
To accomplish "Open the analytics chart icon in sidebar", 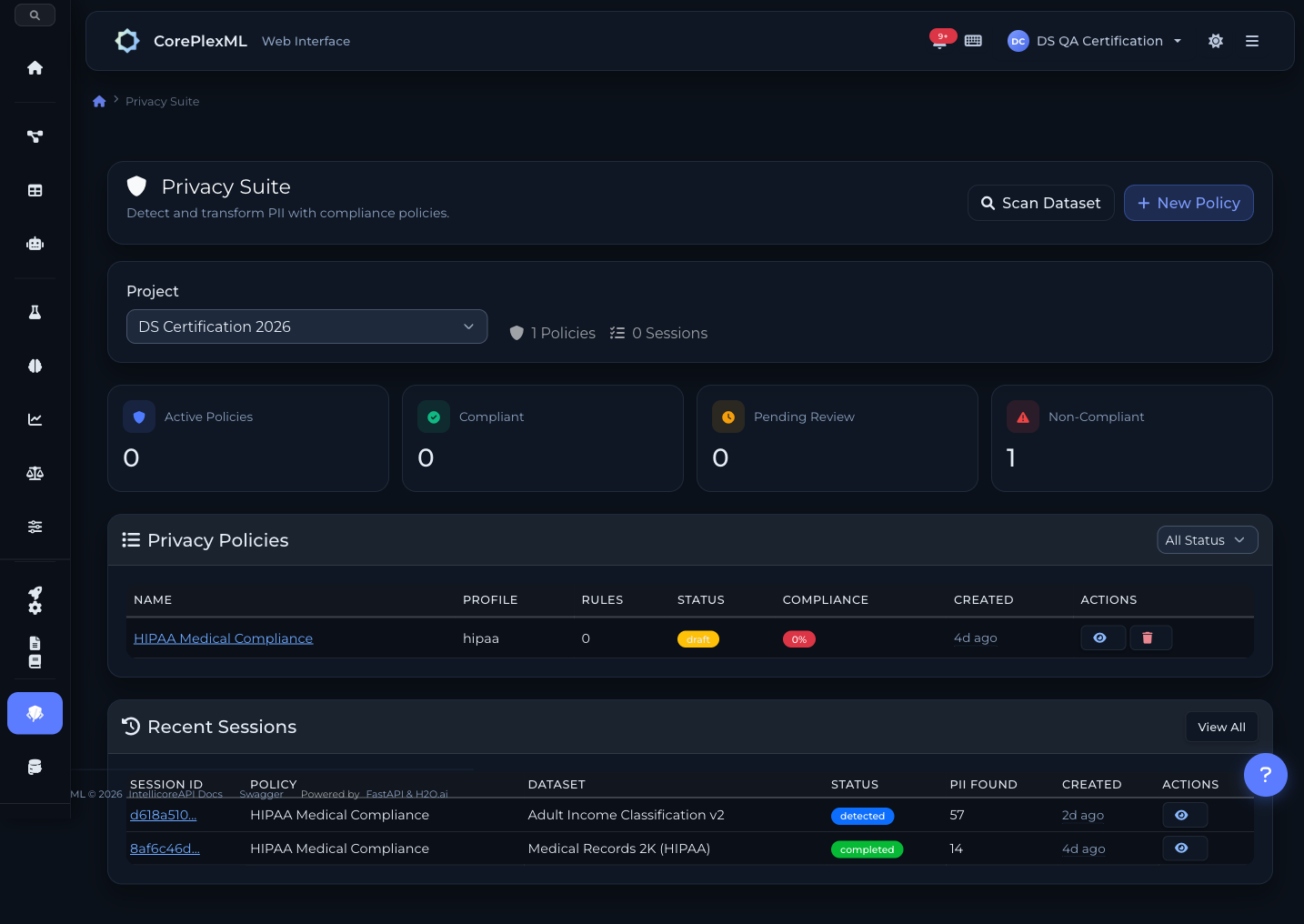I will click(x=35, y=419).
